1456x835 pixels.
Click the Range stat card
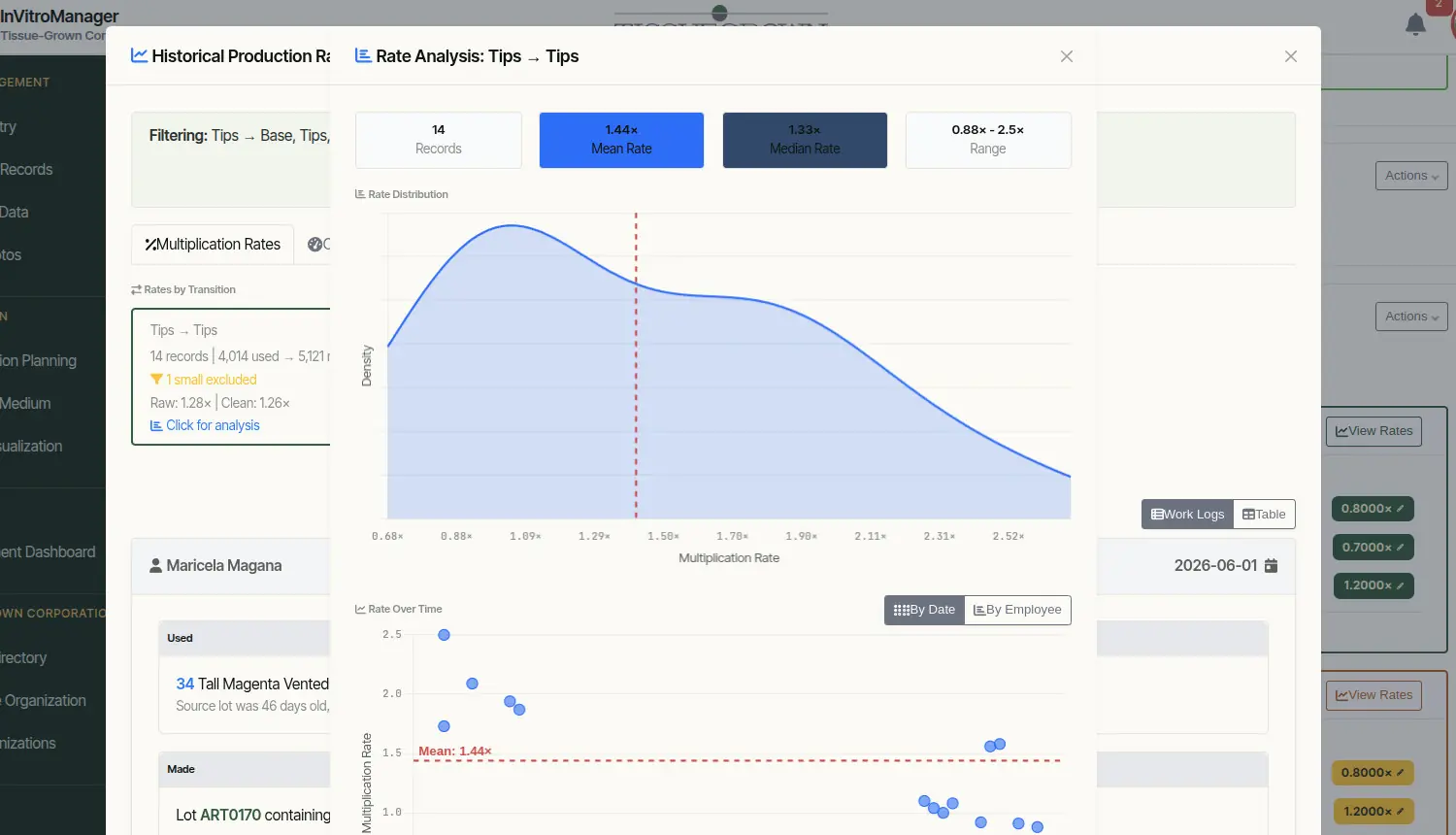(988, 140)
